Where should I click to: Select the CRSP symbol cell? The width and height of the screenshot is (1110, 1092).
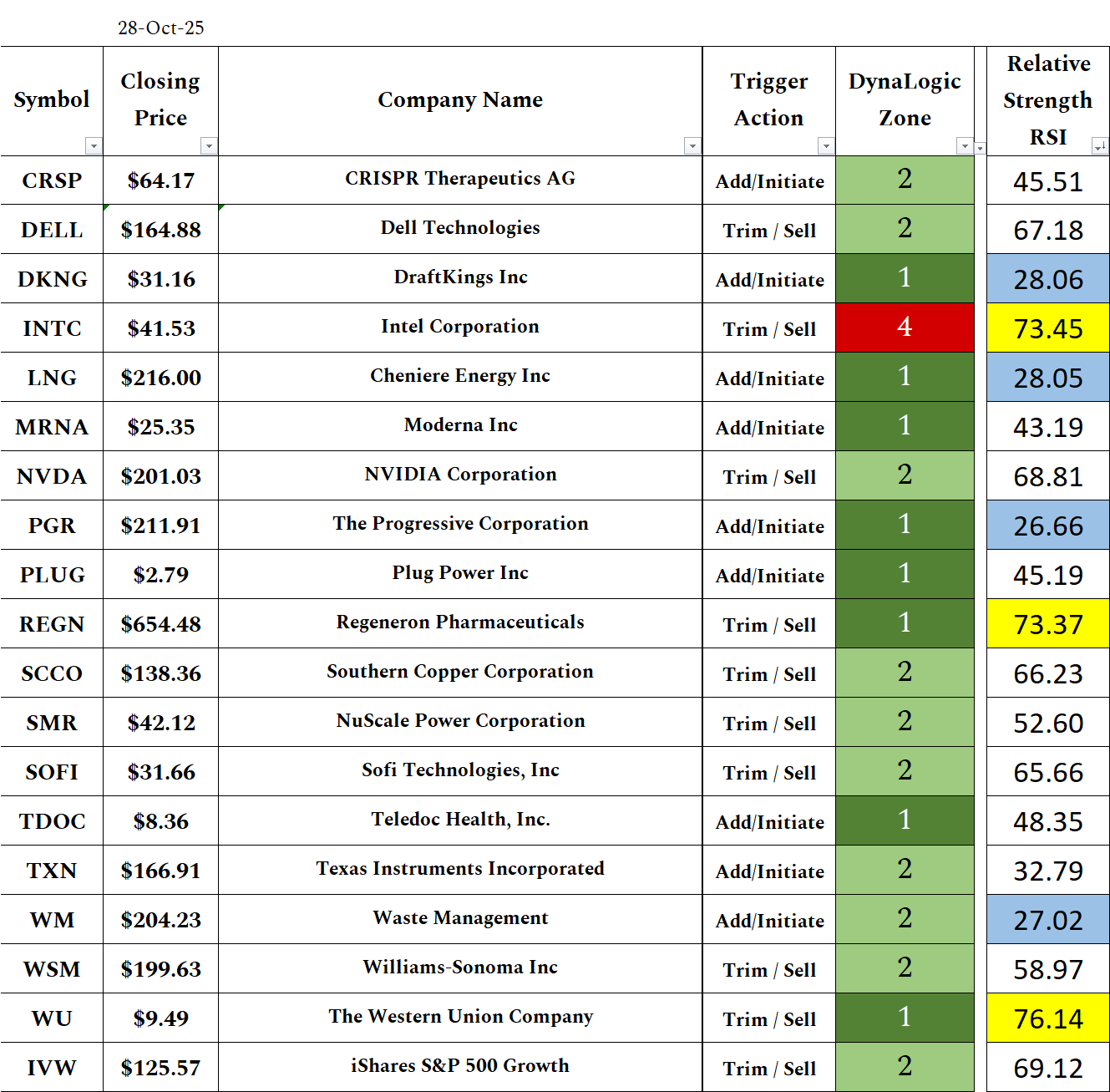pos(52,180)
